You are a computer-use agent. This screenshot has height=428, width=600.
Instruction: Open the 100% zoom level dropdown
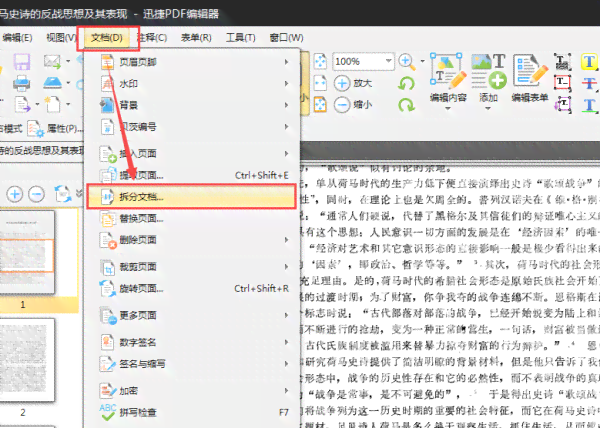click(x=388, y=61)
